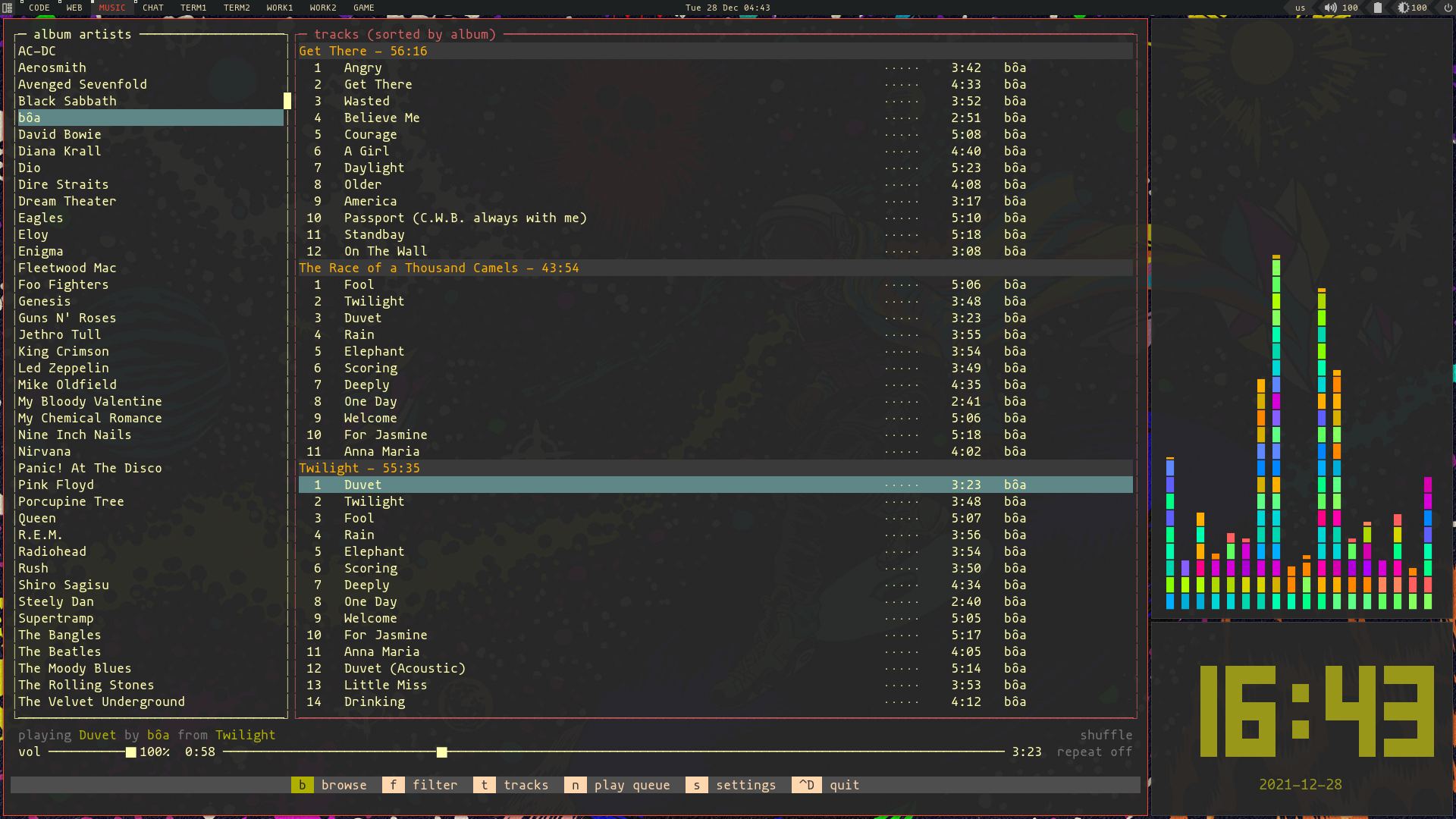Select Duvet track in Twilight album
Viewport: 1456px width, 819px height.
pos(362,485)
